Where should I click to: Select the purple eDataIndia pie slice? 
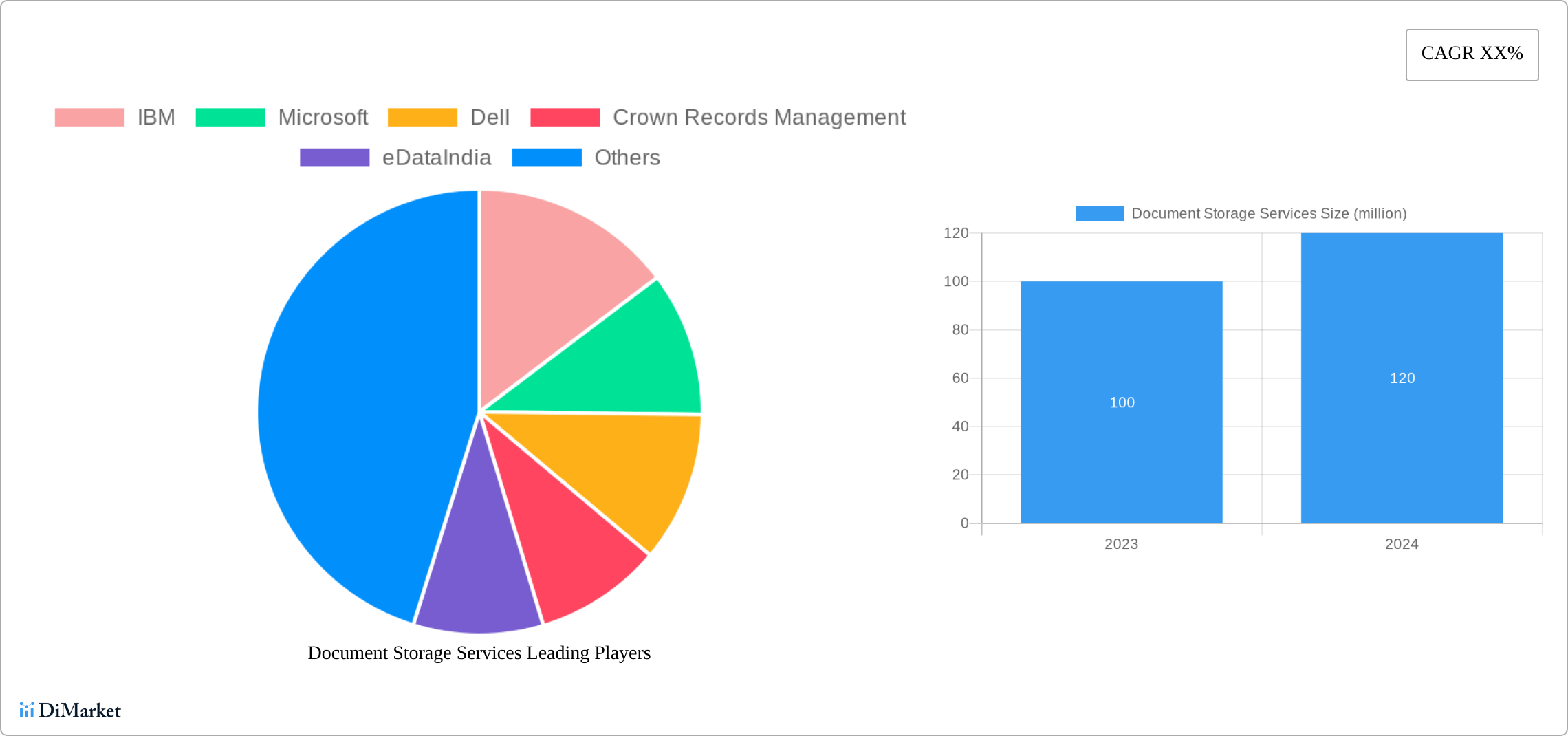point(479,578)
